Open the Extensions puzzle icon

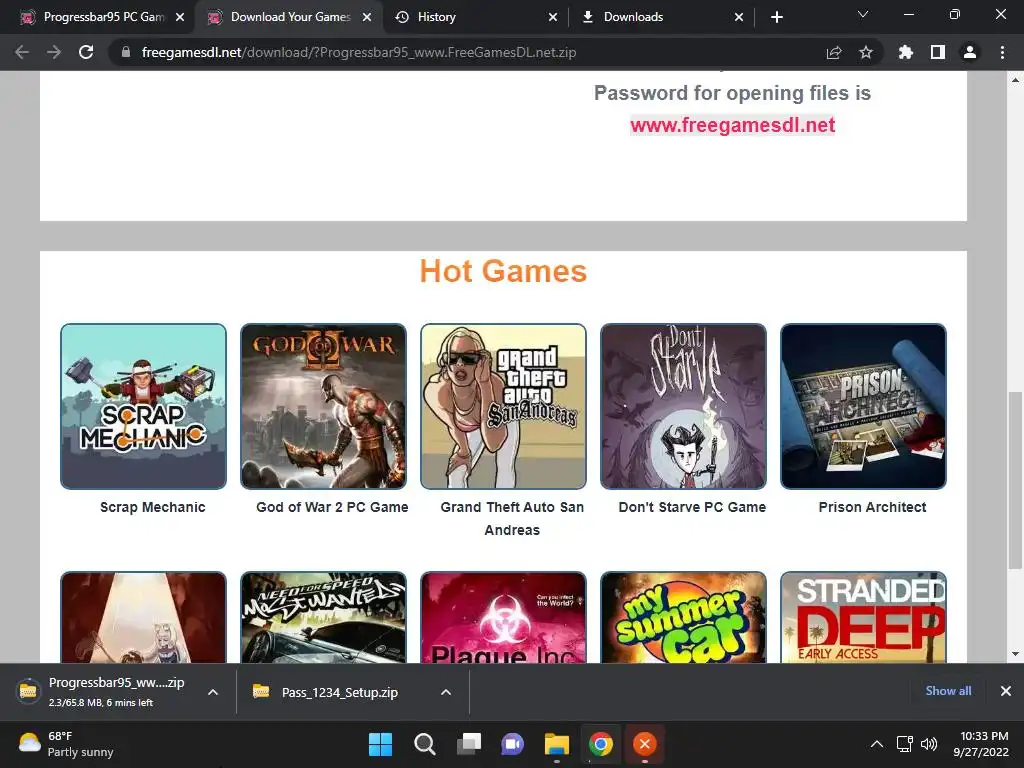click(906, 52)
